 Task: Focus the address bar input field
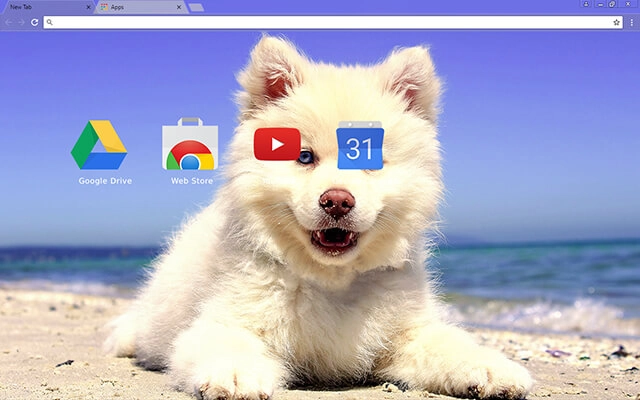pos(333,22)
